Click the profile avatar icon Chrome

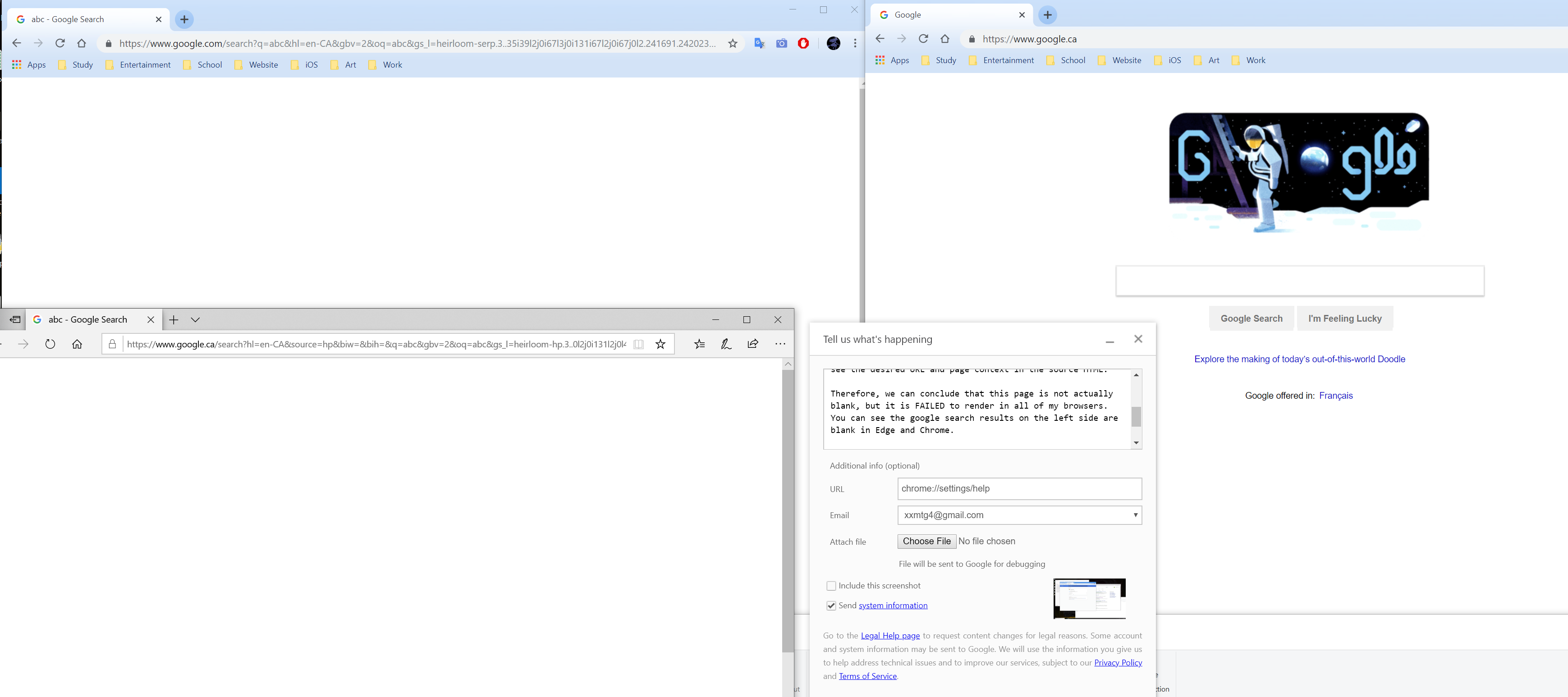click(833, 43)
